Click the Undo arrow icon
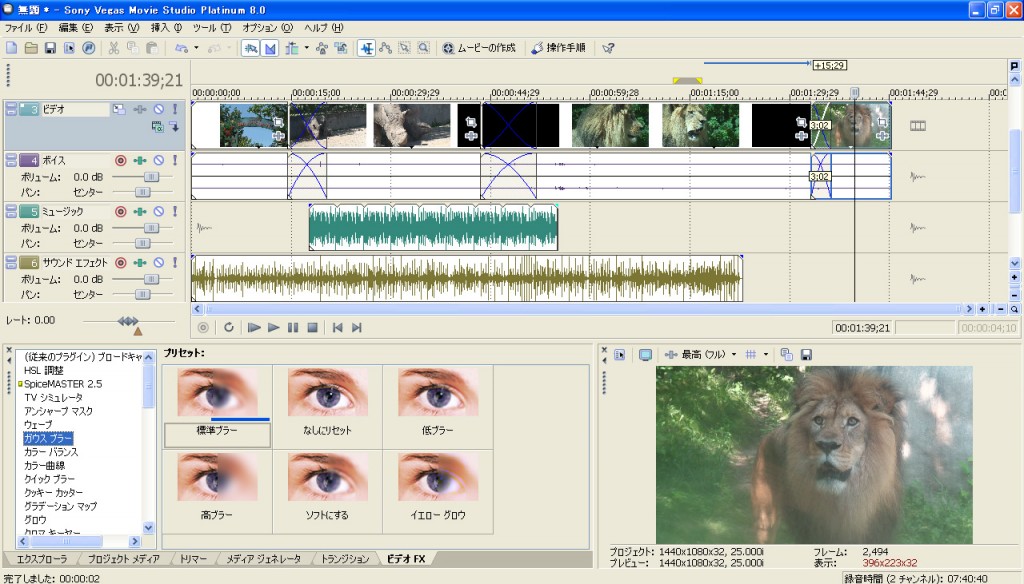Screen dimensions: 1024x584 coord(182,48)
